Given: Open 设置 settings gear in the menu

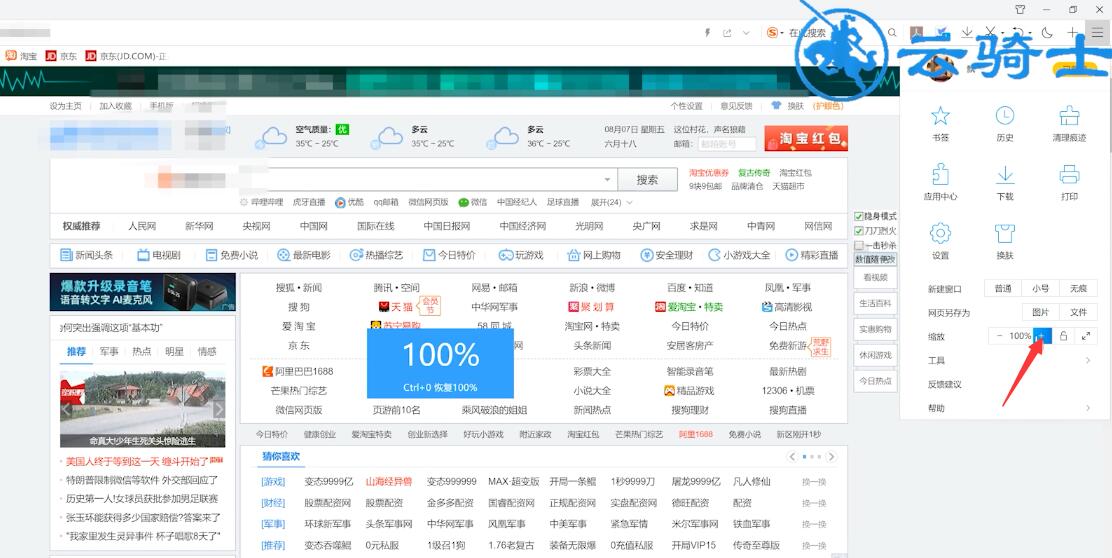Looking at the screenshot, I should 940,241.
